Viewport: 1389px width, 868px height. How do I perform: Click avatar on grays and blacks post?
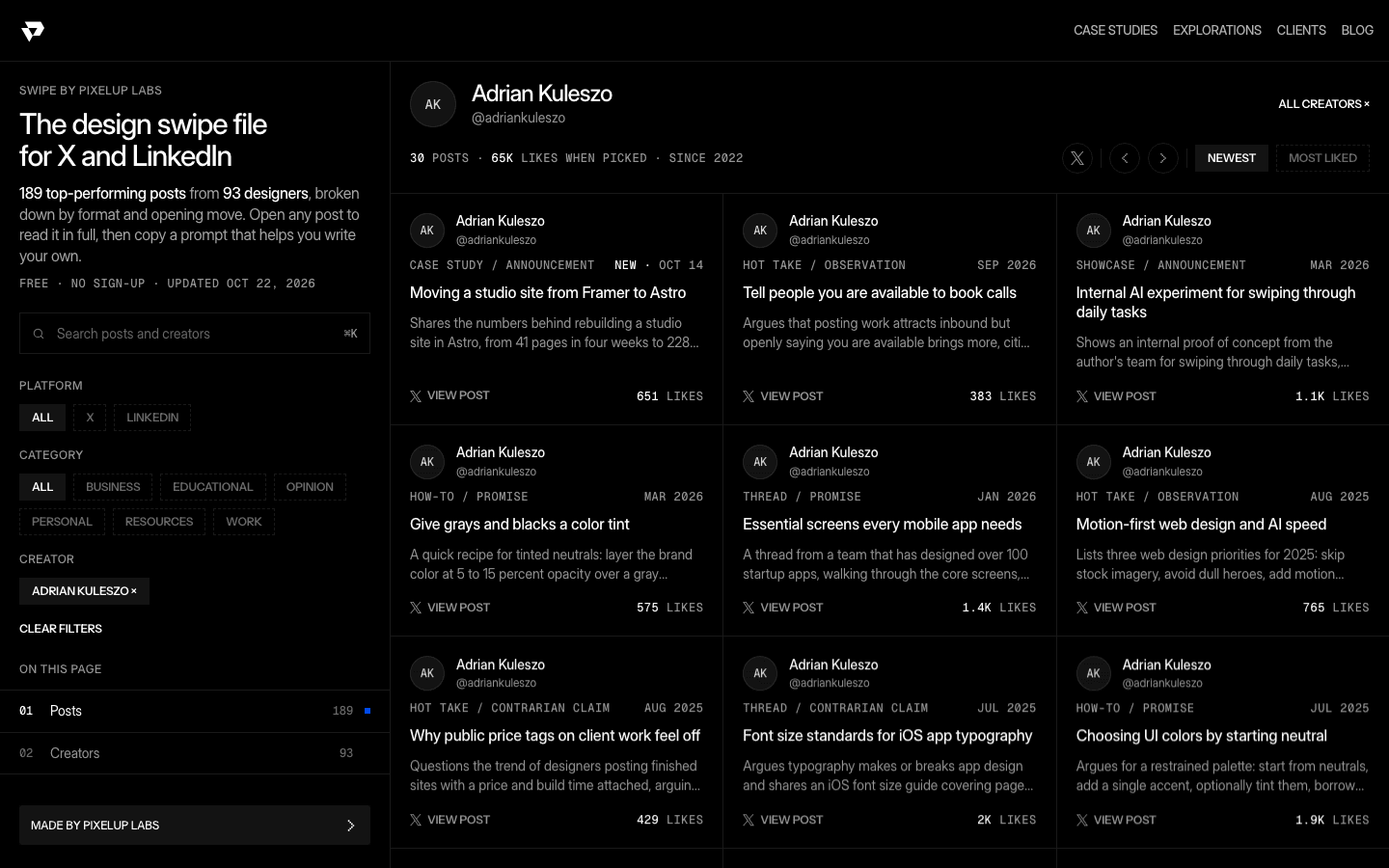click(x=427, y=462)
